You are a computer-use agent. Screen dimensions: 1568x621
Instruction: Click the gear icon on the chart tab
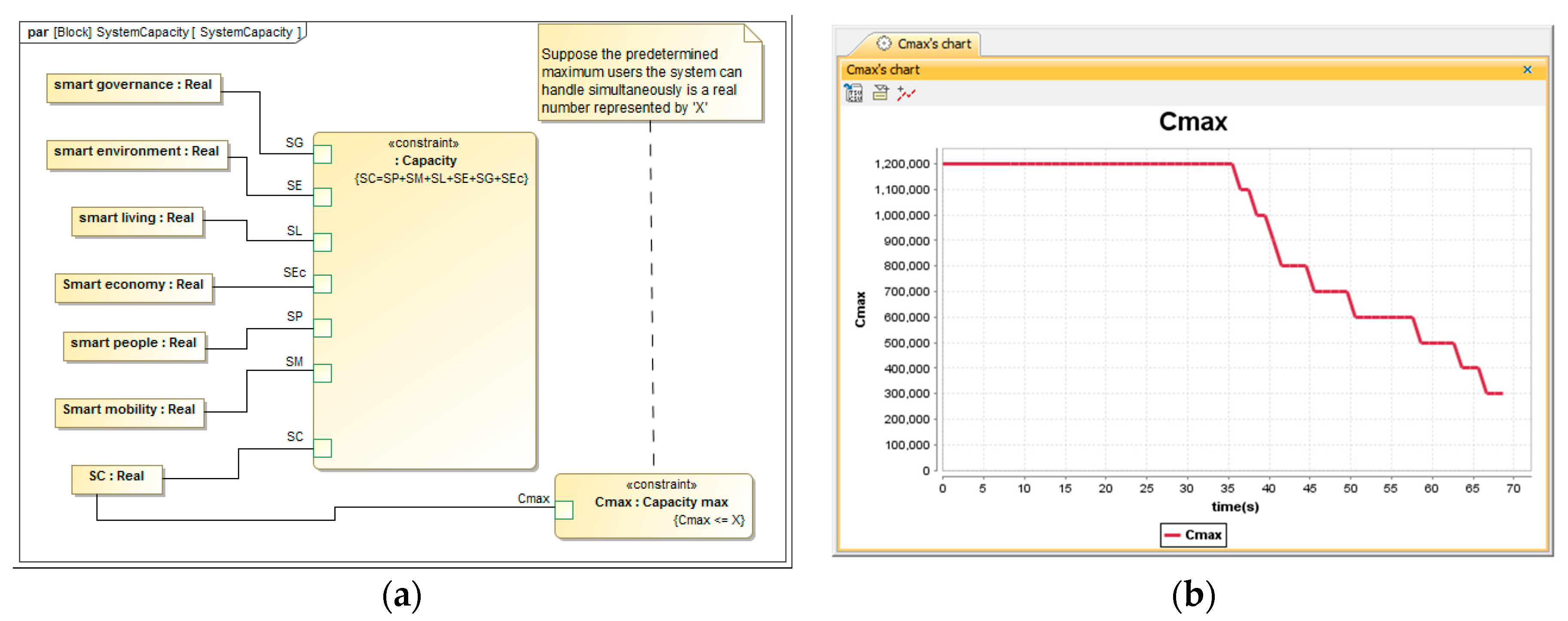(x=883, y=44)
